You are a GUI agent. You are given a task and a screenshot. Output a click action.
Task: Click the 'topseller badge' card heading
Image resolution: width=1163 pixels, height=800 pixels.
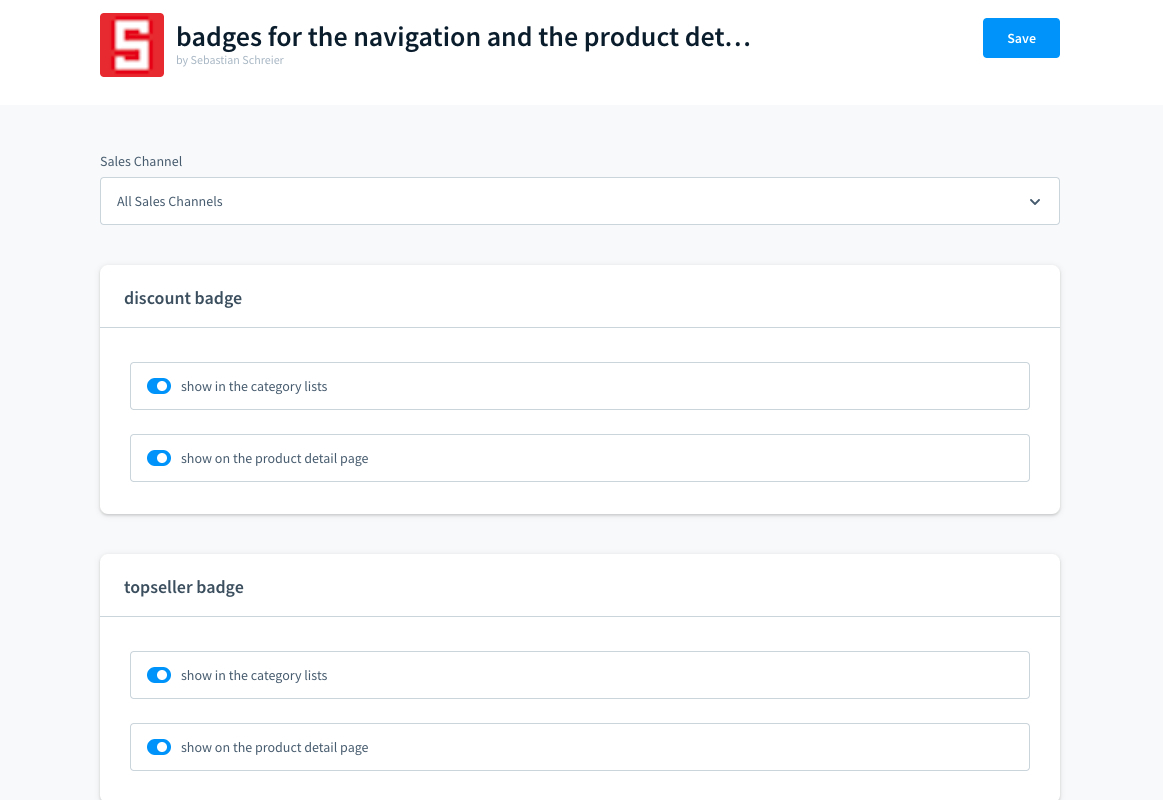coord(184,587)
